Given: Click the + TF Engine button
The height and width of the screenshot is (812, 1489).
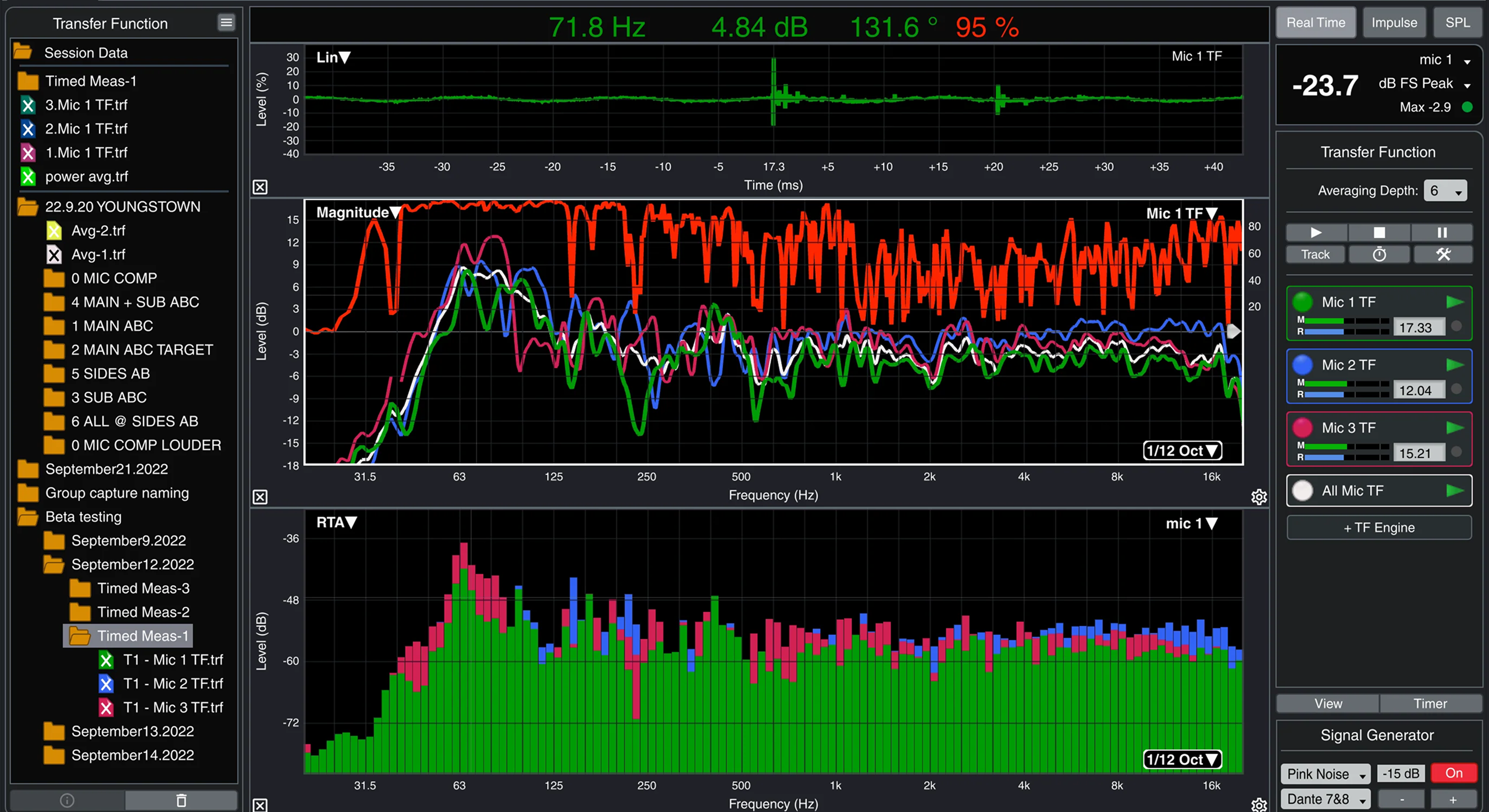Looking at the screenshot, I should tap(1378, 528).
